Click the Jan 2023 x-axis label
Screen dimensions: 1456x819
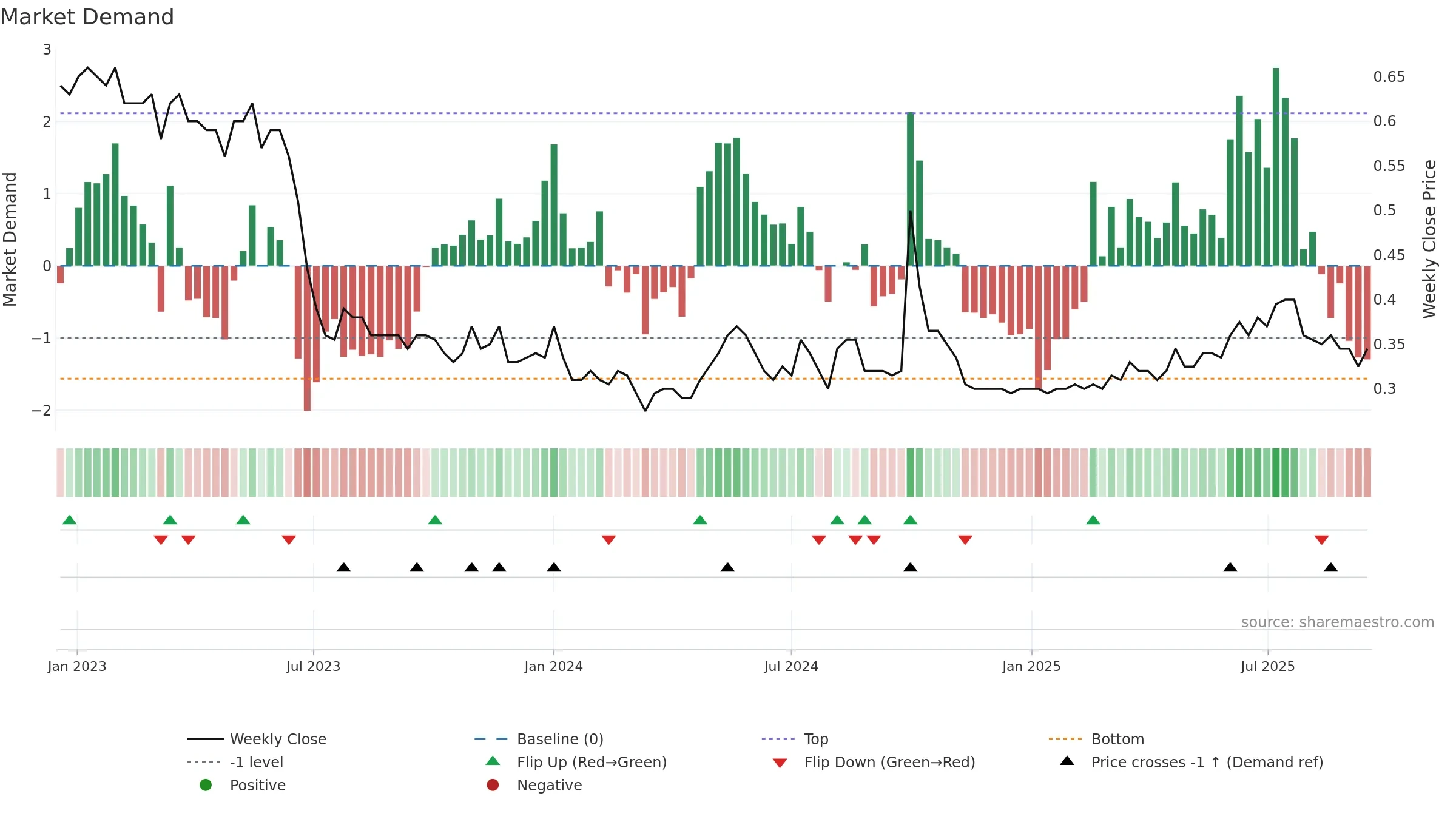pyautogui.click(x=77, y=667)
